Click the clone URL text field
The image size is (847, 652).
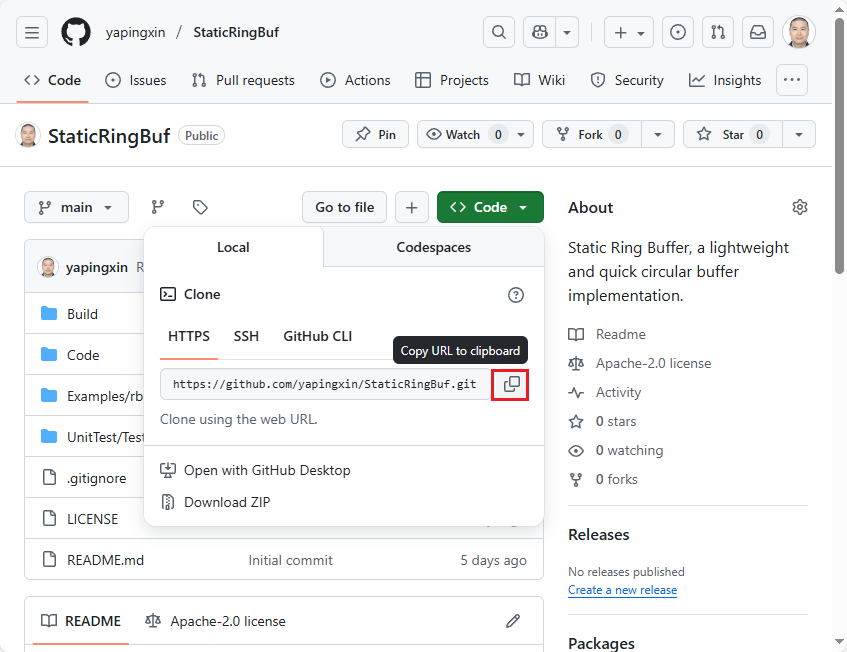(326, 385)
